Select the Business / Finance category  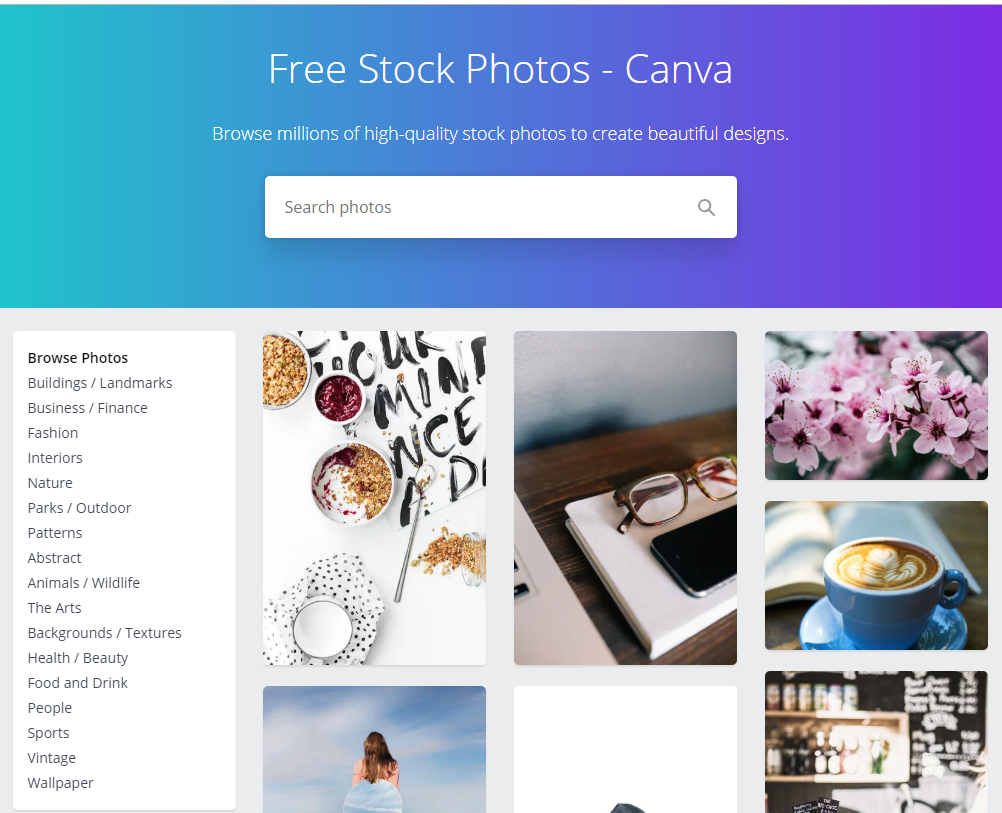88,408
